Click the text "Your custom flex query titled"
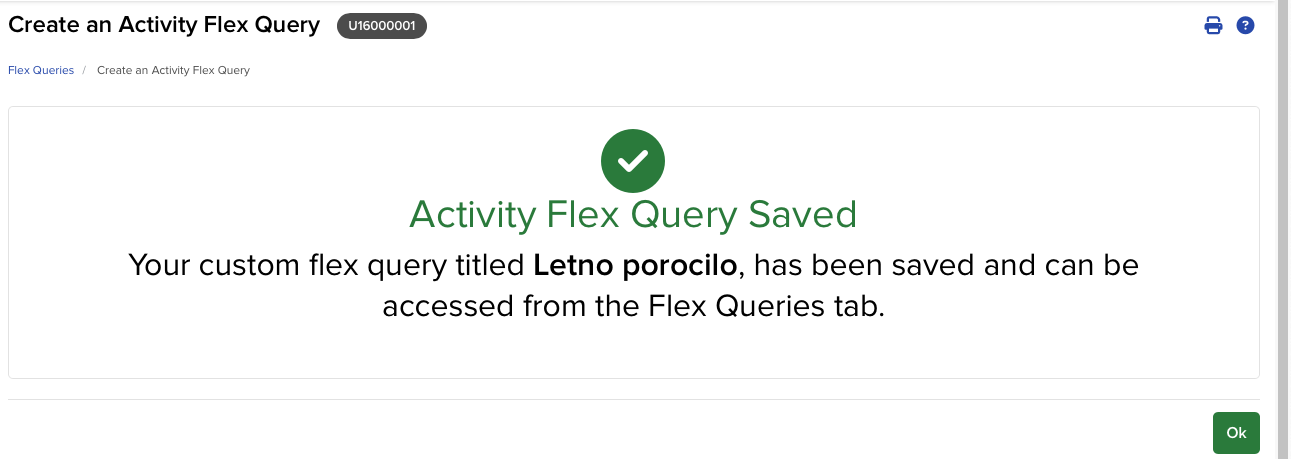 pos(328,266)
